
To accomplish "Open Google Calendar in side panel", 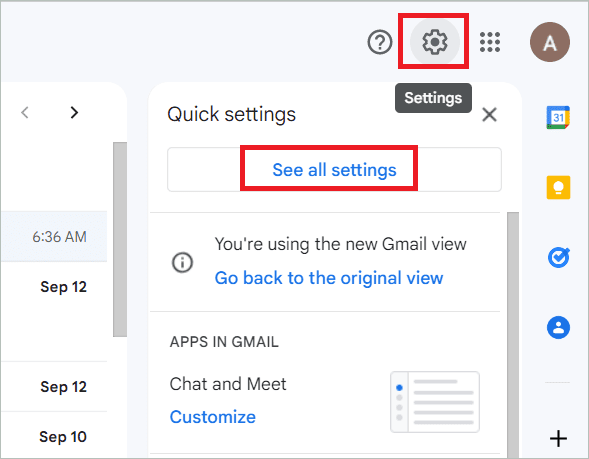I will coord(558,118).
